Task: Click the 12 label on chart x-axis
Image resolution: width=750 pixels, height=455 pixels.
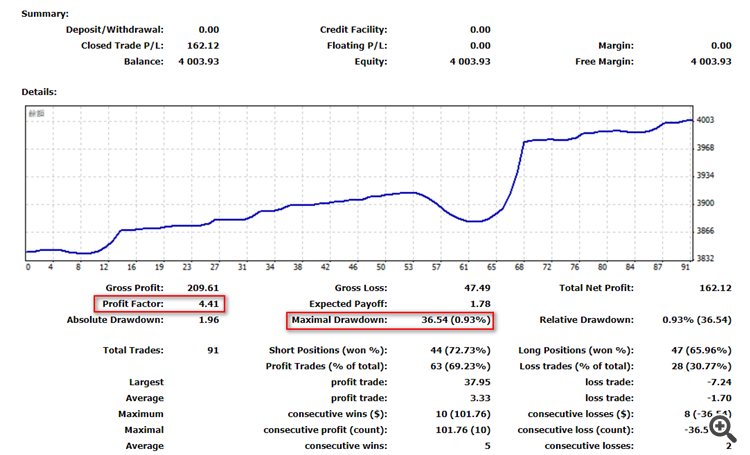Action: [x=104, y=267]
